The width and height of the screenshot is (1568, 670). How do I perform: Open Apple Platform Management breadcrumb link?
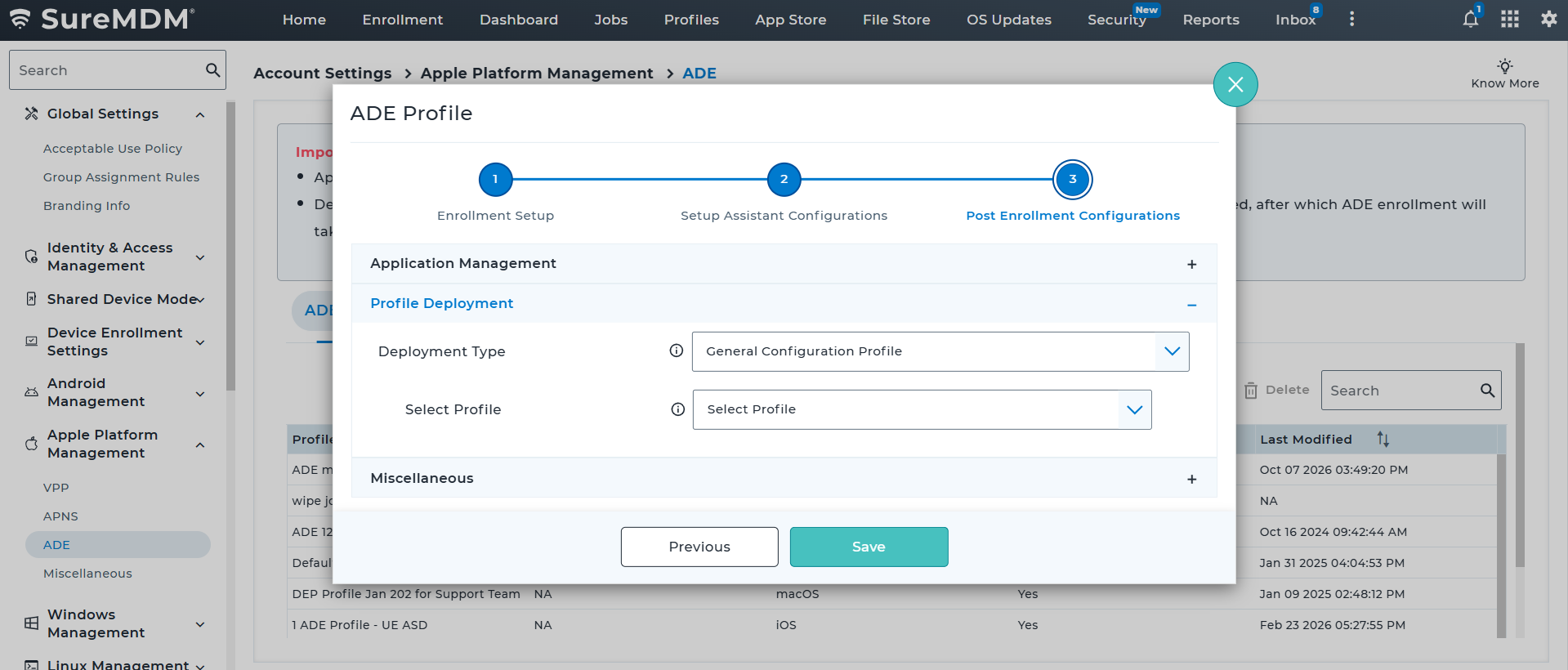point(537,74)
